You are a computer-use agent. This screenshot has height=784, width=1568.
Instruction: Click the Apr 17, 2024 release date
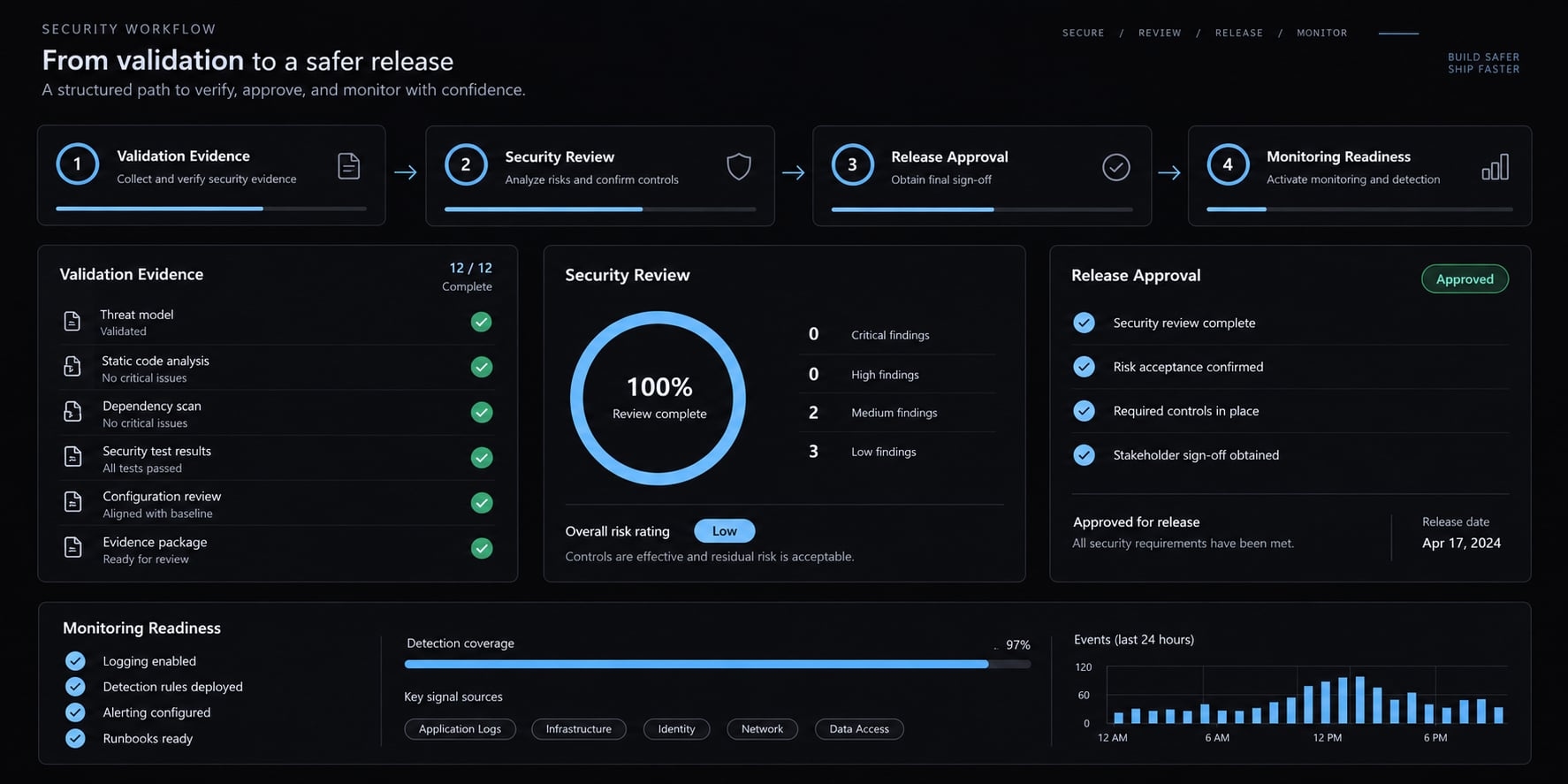1461,544
